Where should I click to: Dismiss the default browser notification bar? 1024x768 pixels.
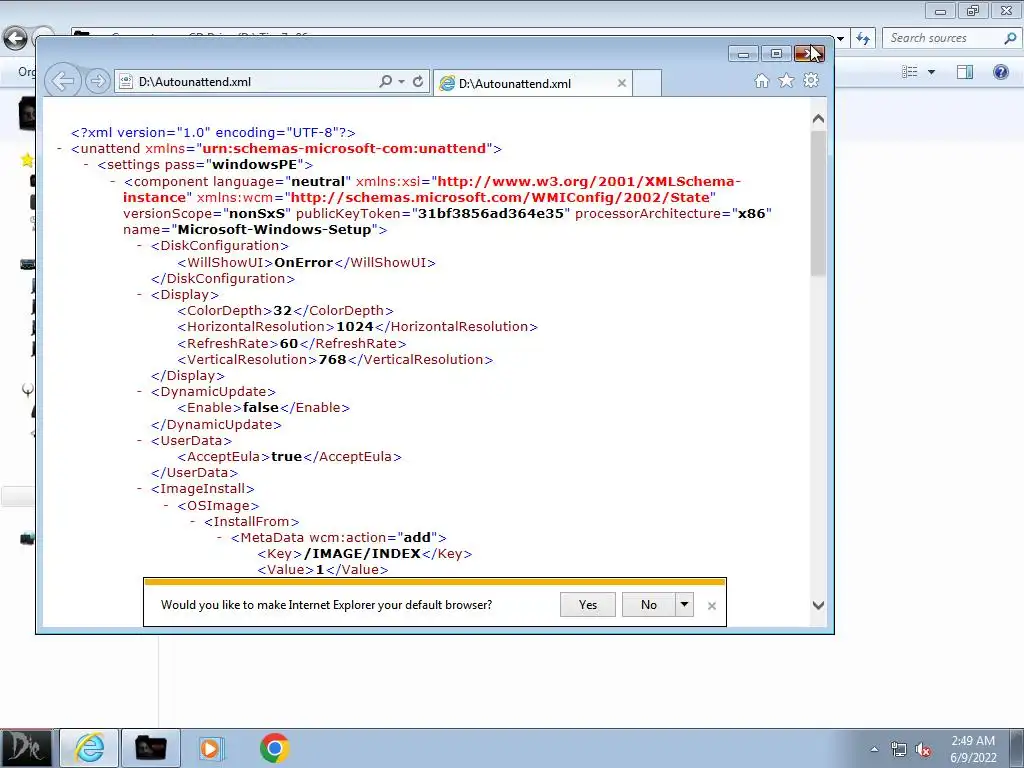pos(712,606)
